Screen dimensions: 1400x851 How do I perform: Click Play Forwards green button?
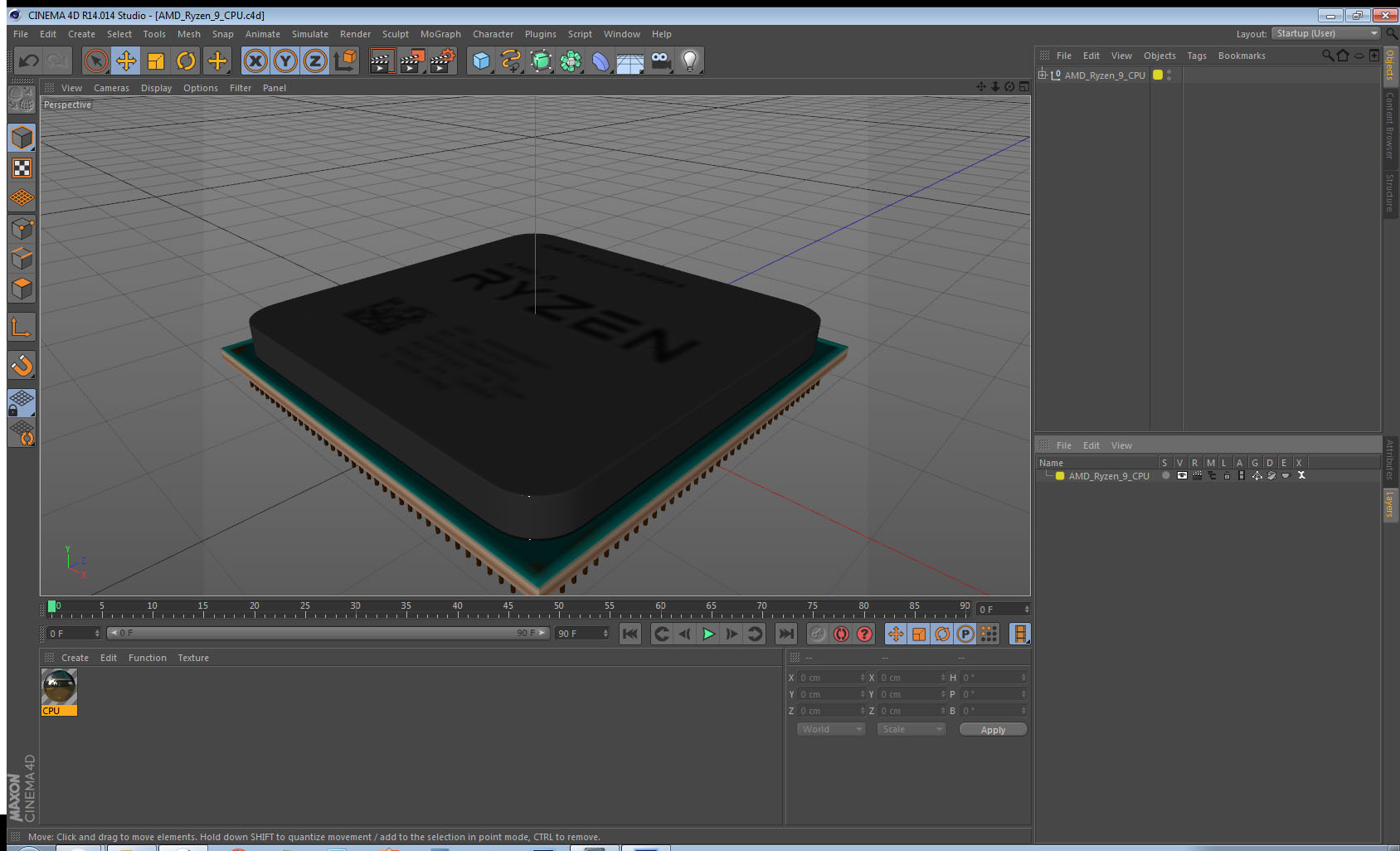tap(708, 634)
